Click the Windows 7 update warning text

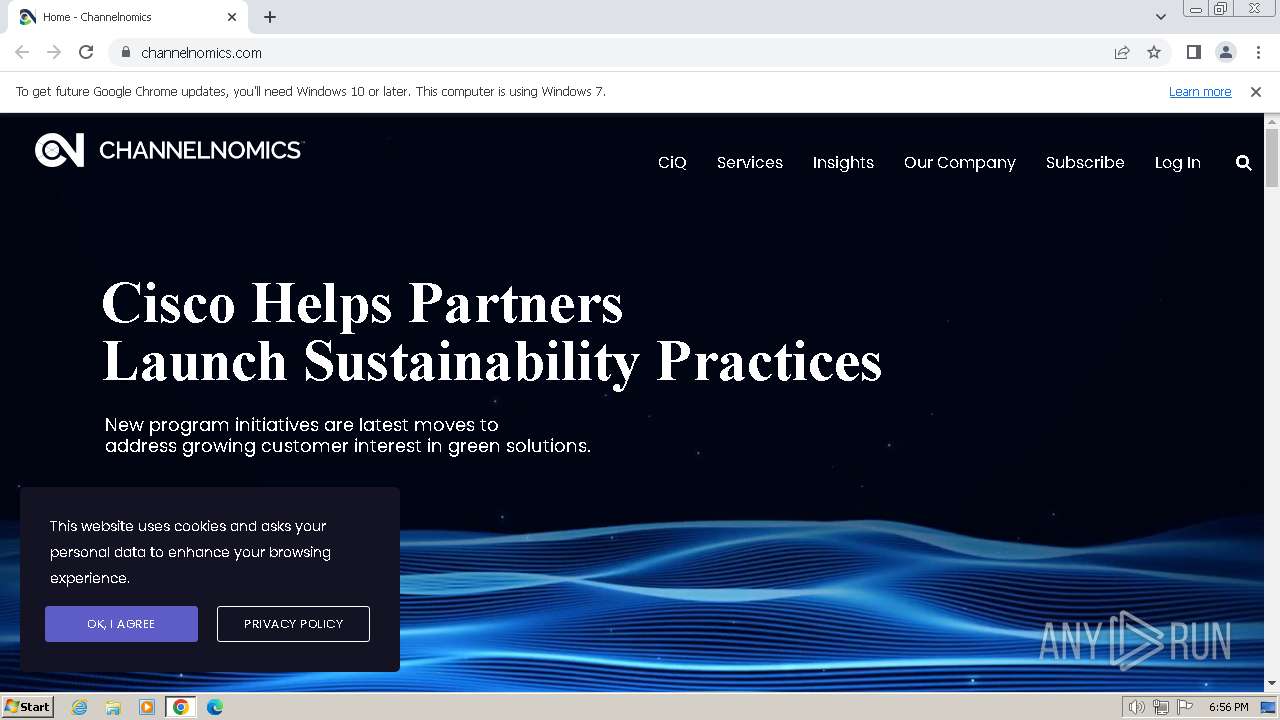pyautogui.click(x=311, y=91)
